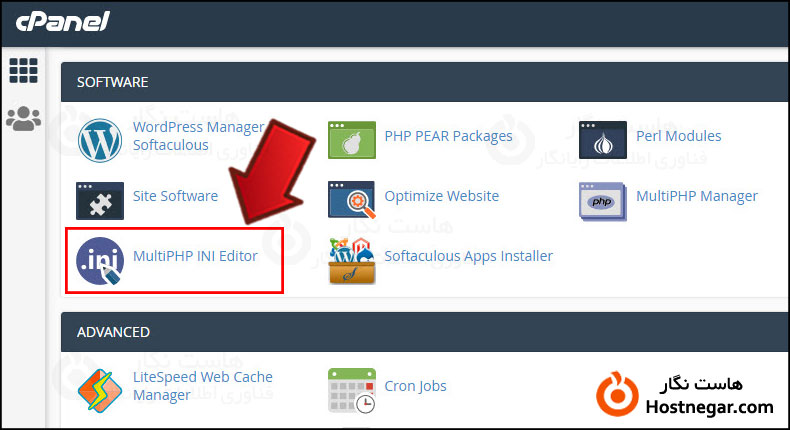Screen dimensions: 790x430
Task: Open the MultiPHP Manager php icon
Action: tap(602, 200)
